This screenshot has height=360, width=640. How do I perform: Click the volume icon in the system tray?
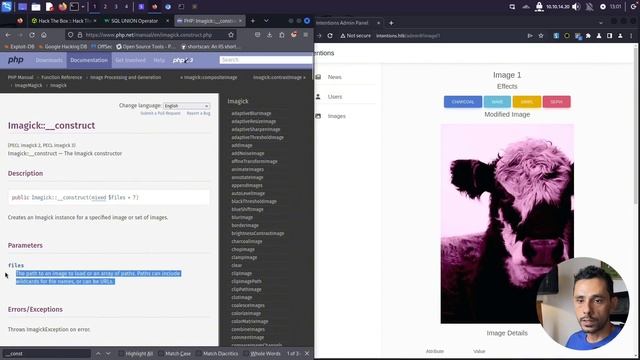tap(576, 7)
